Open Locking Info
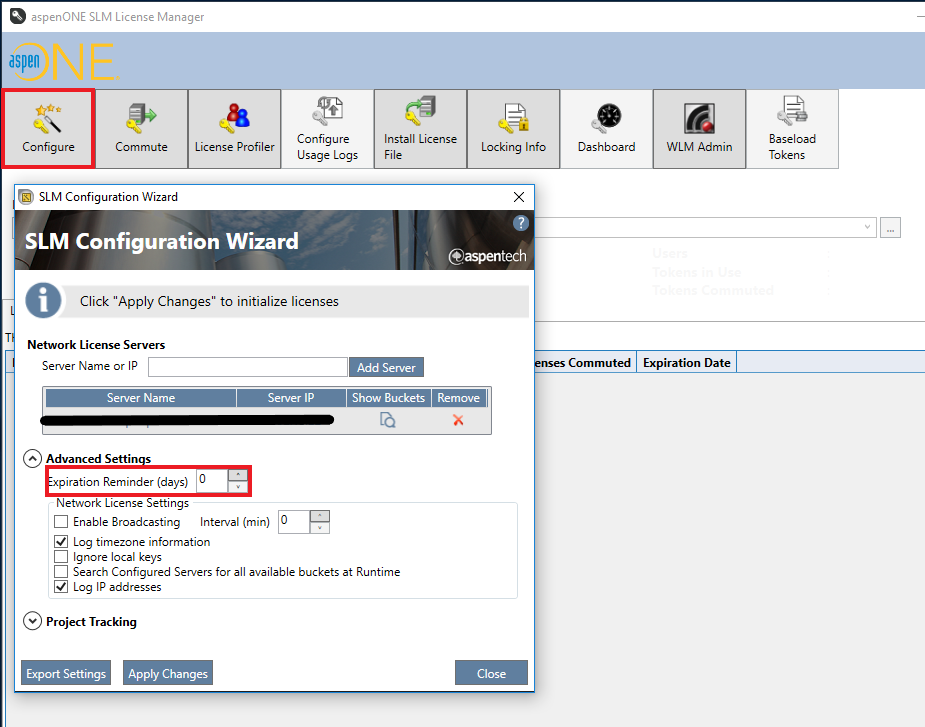The height and width of the screenshot is (727, 925). [513, 129]
